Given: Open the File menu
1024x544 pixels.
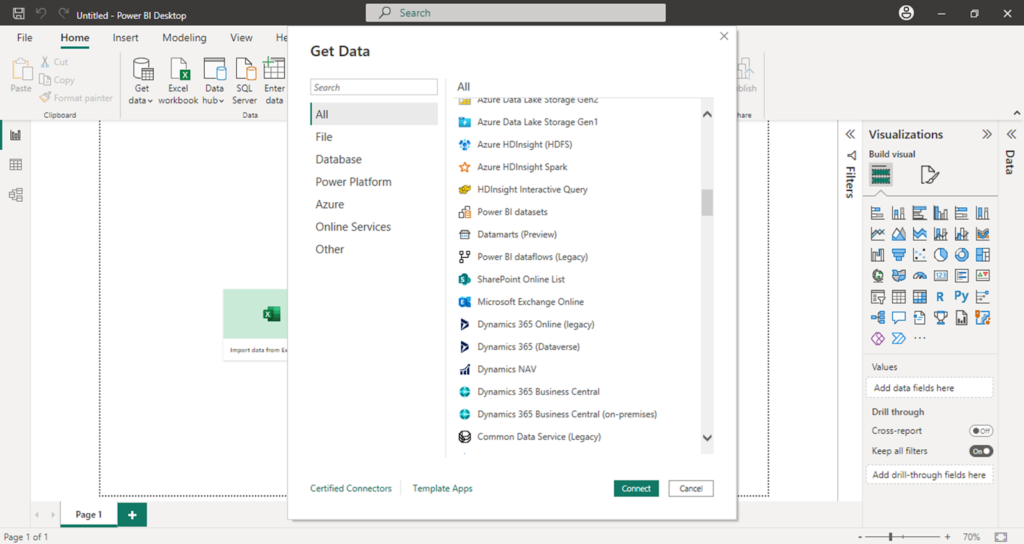Looking at the screenshot, I should coord(25,38).
